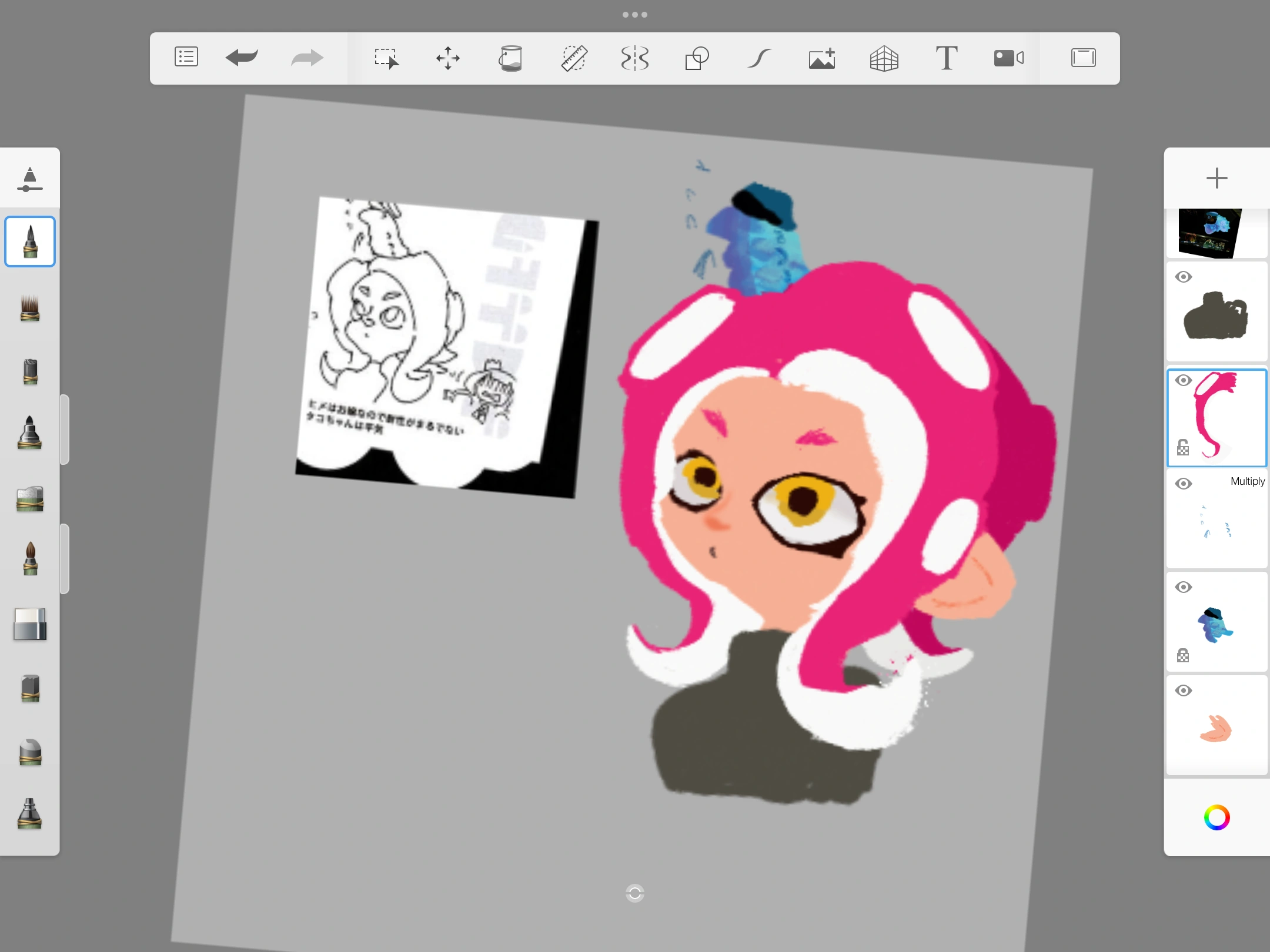Open the Ruler tool
The width and height of the screenshot is (1270, 952).
(x=574, y=57)
